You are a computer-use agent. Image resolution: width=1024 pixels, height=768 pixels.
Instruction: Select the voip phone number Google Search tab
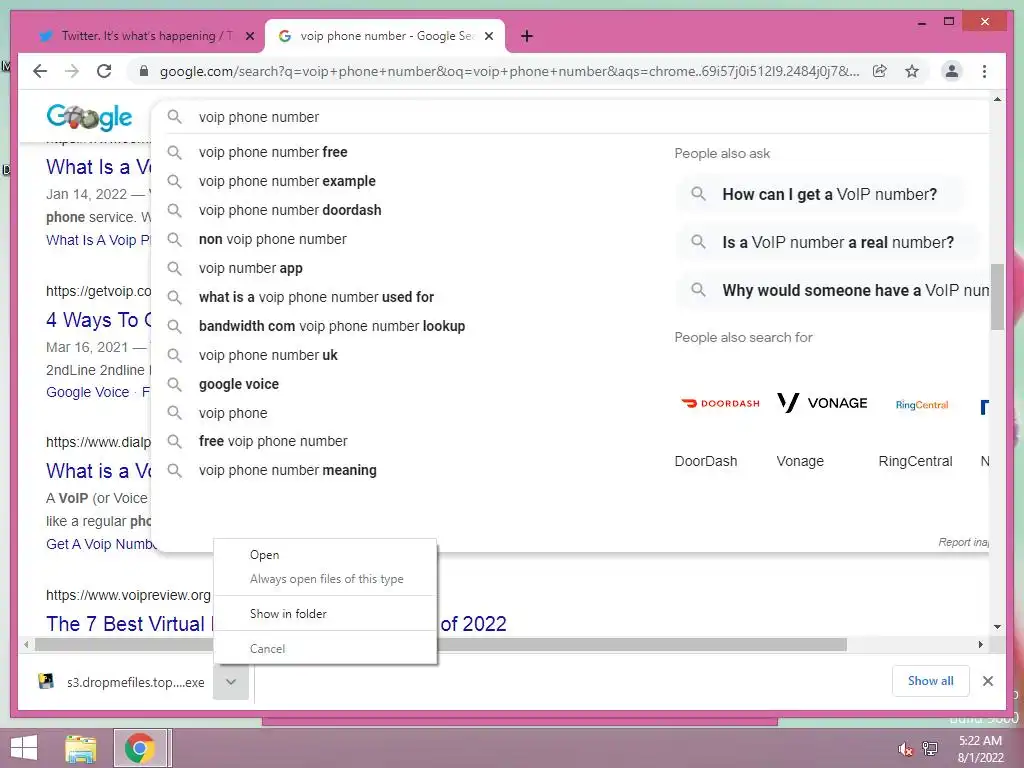[x=385, y=36]
